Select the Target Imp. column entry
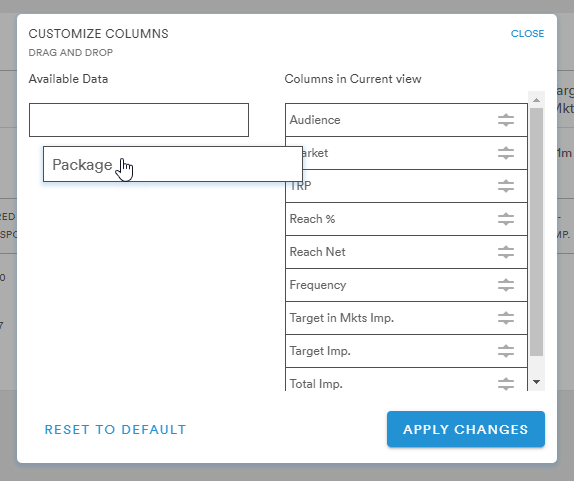Image resolution: width=574 pixels, height=481 pixels. pos(406,351)
